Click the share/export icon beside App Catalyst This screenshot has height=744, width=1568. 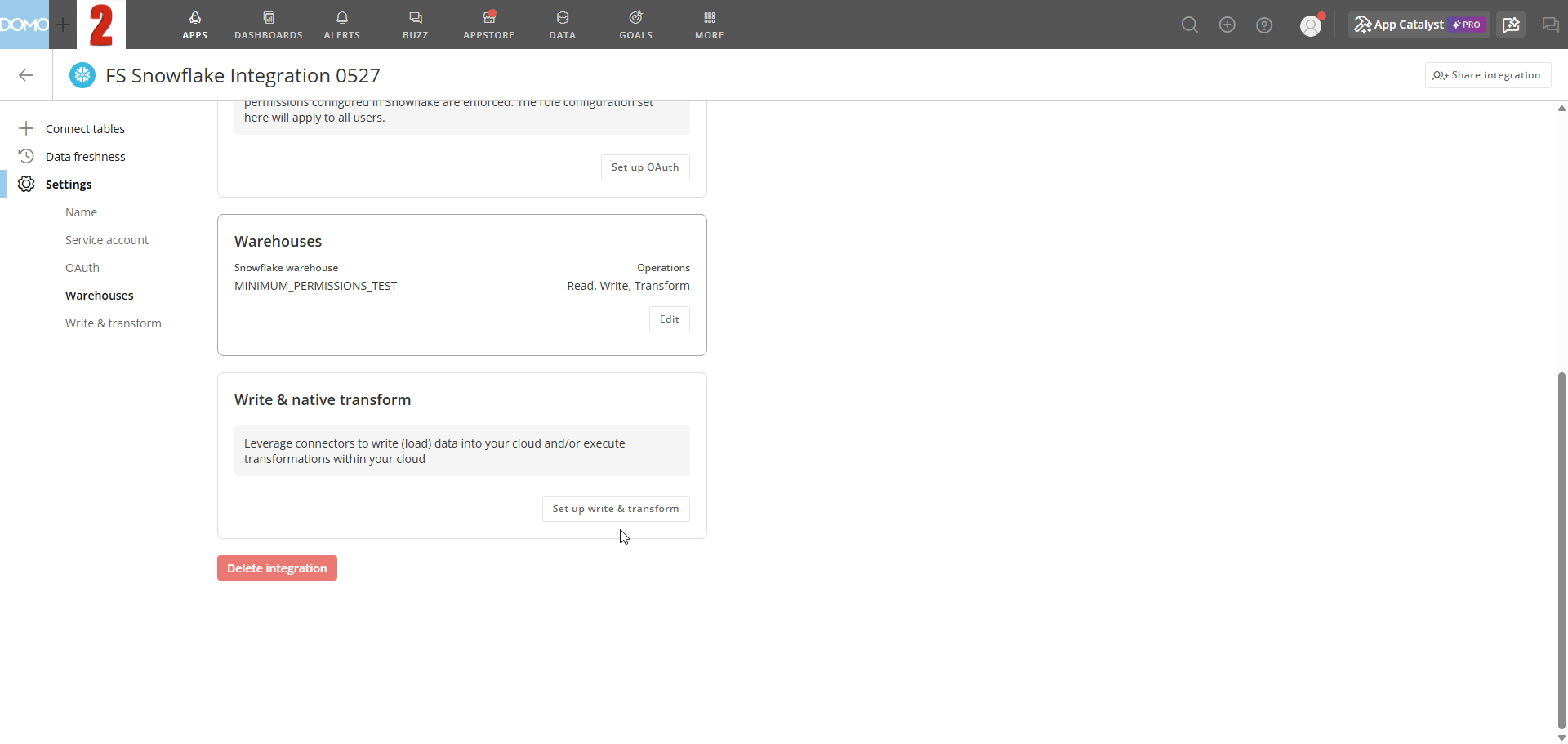(x=1512, y=25)
